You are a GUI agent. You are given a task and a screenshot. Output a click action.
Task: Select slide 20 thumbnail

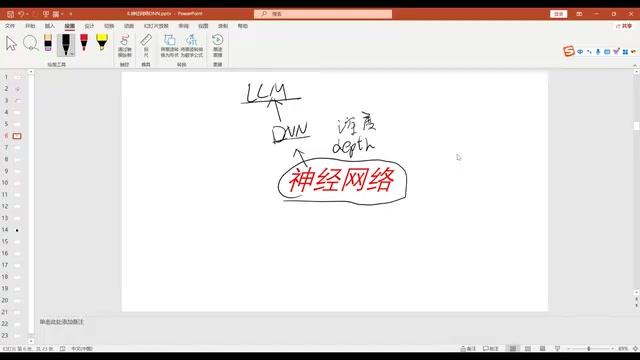[17, 300]
